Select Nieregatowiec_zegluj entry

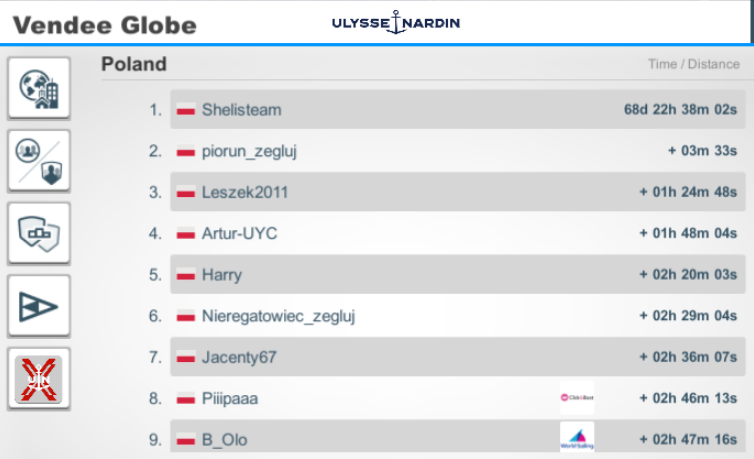coord(457,316)
